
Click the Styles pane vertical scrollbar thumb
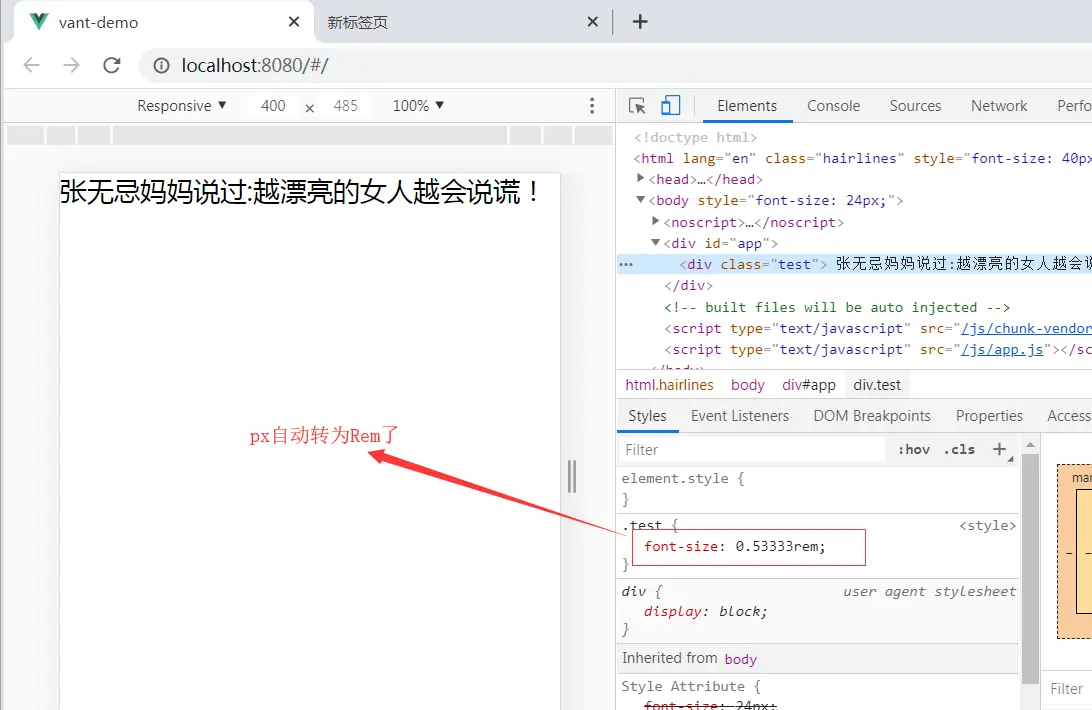(1031, 568)
